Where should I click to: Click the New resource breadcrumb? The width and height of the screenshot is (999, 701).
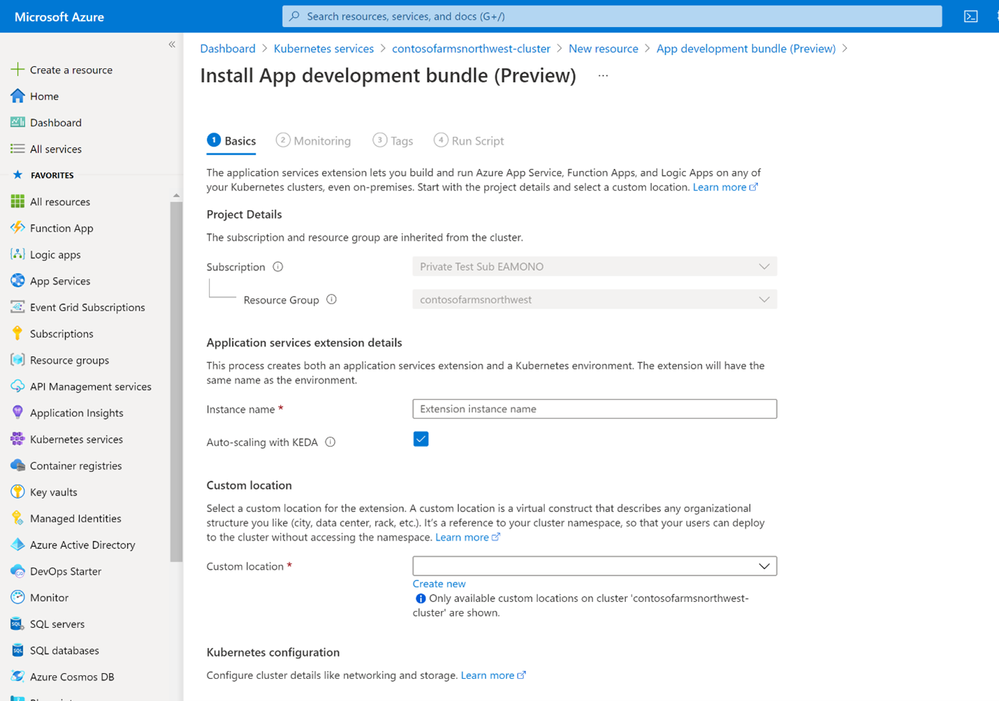(x=603, y=48)
